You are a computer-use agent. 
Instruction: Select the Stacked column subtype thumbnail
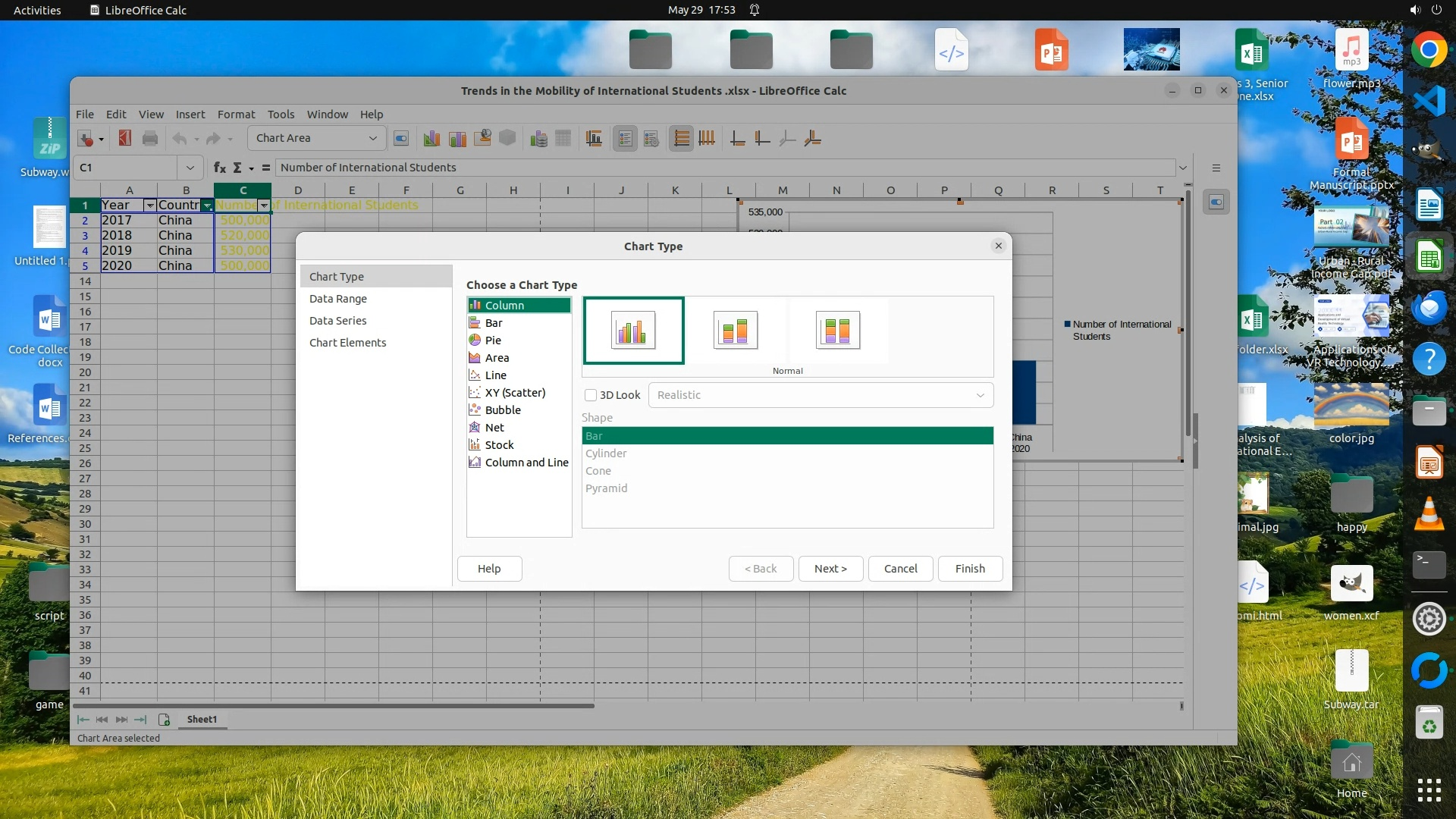tap(735, 331)
